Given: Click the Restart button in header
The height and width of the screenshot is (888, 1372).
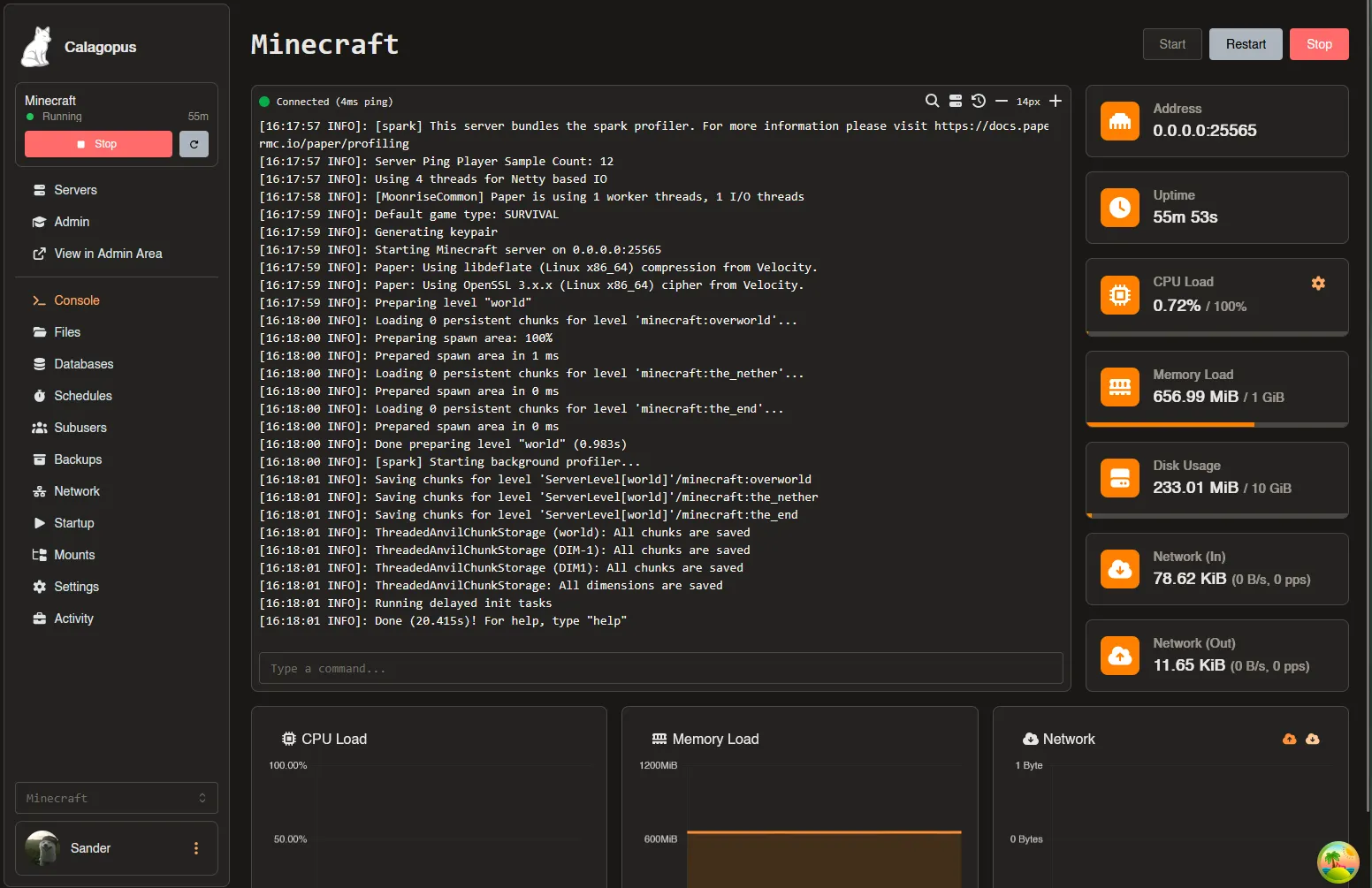Looking at the screenshot, I should (x=1246, y=44).
